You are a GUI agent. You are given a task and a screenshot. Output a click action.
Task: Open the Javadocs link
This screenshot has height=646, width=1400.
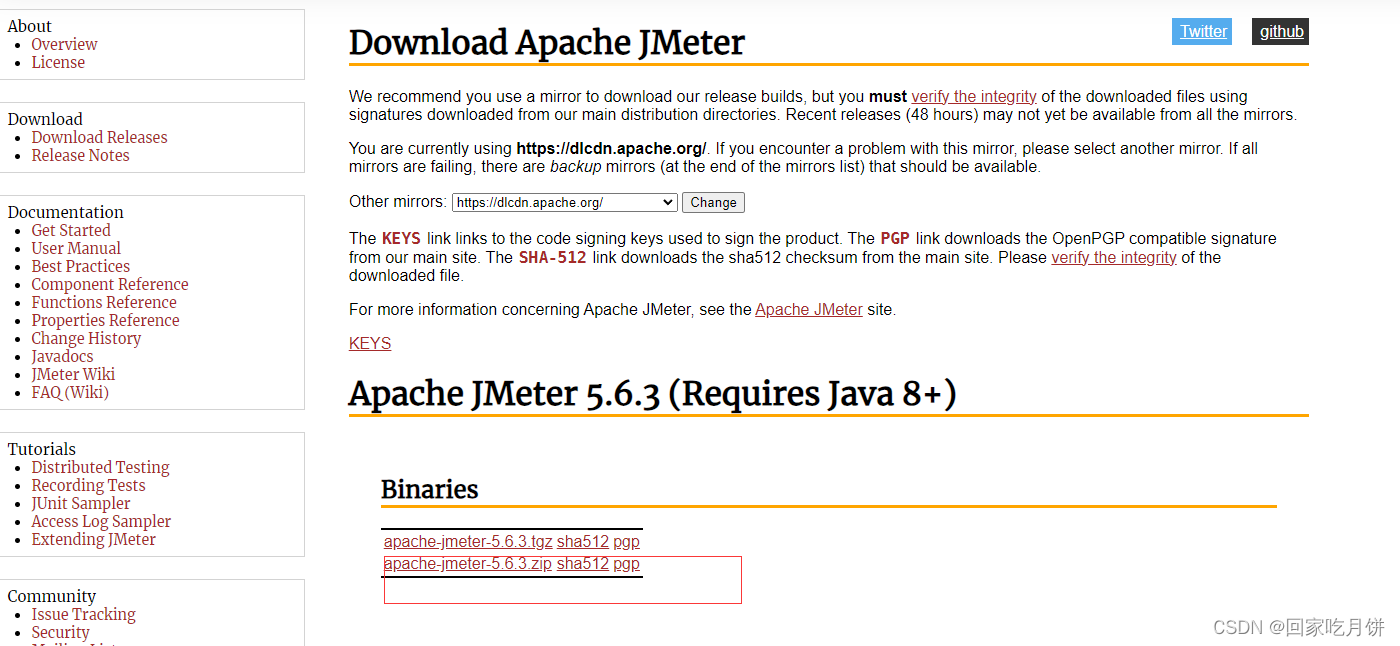62,356
